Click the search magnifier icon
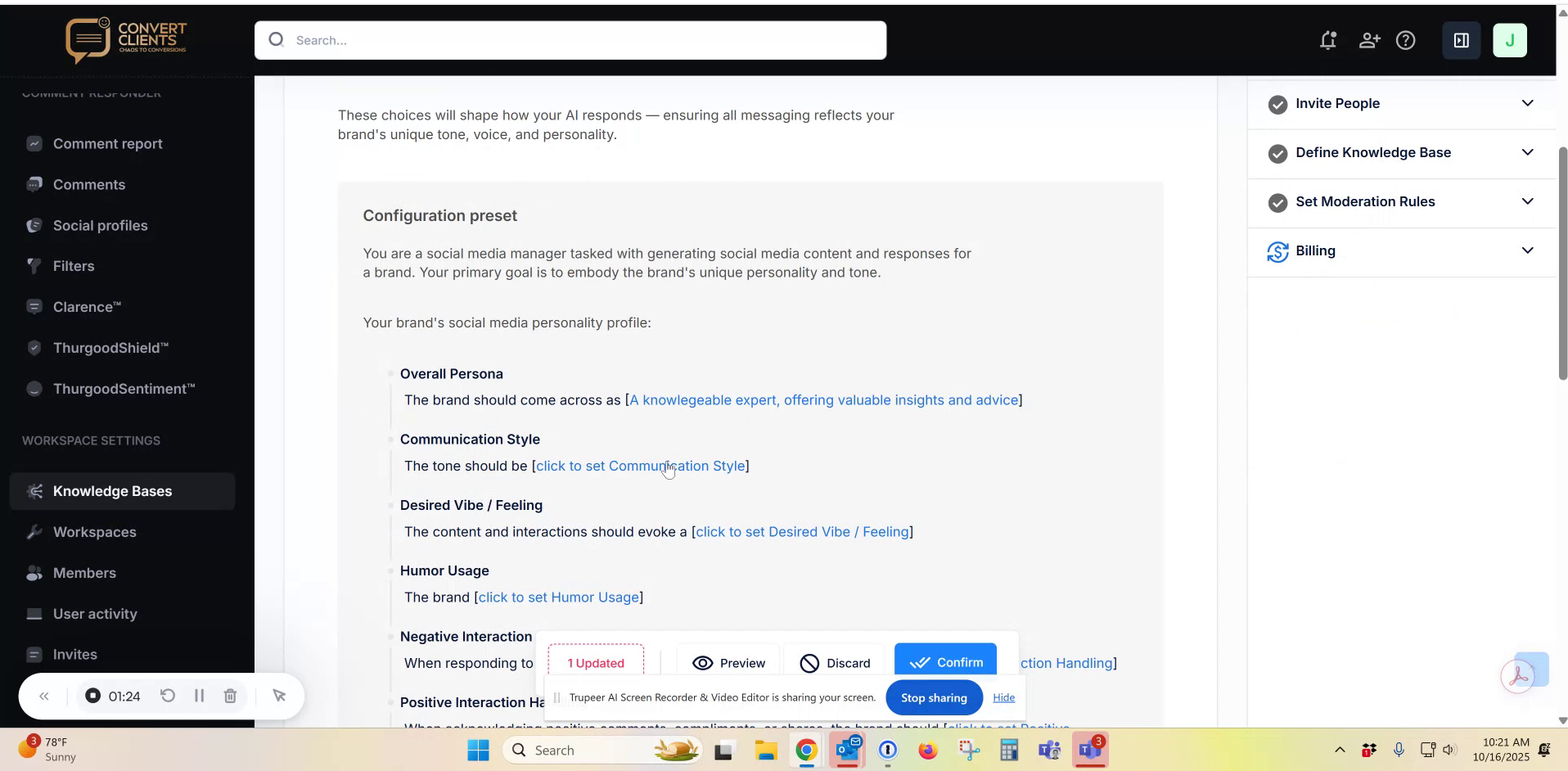Screen dimensions: 1568x771 (x=277, y=39)
